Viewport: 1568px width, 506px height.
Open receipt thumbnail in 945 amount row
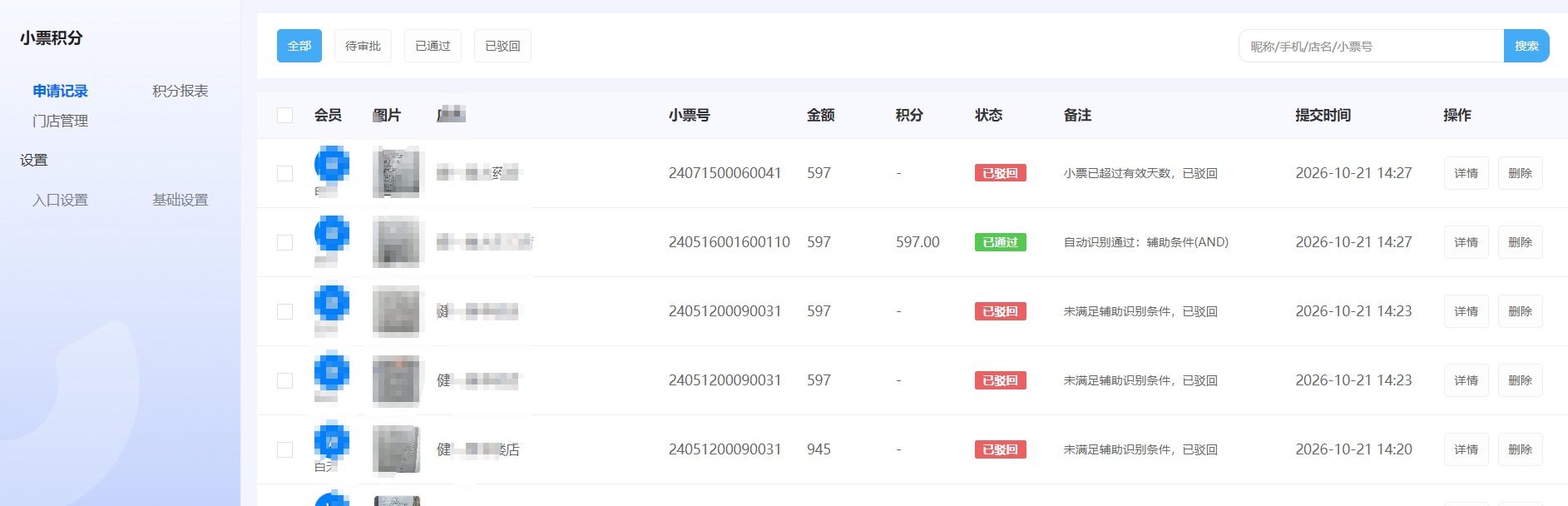(397, 449)
